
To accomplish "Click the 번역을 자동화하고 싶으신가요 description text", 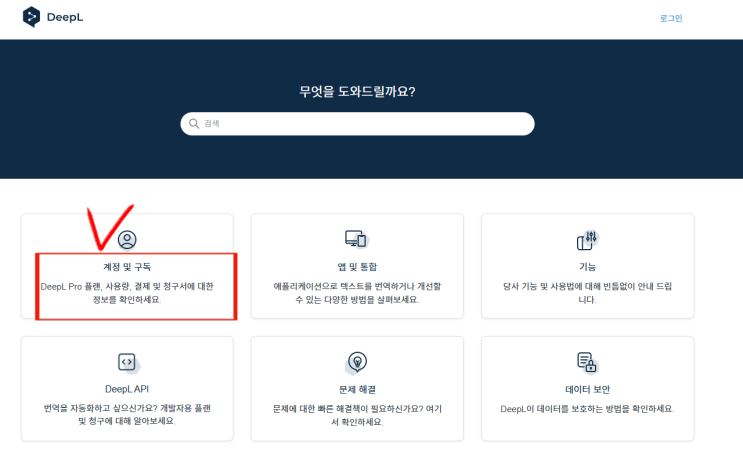I will (x=127, y=415).
